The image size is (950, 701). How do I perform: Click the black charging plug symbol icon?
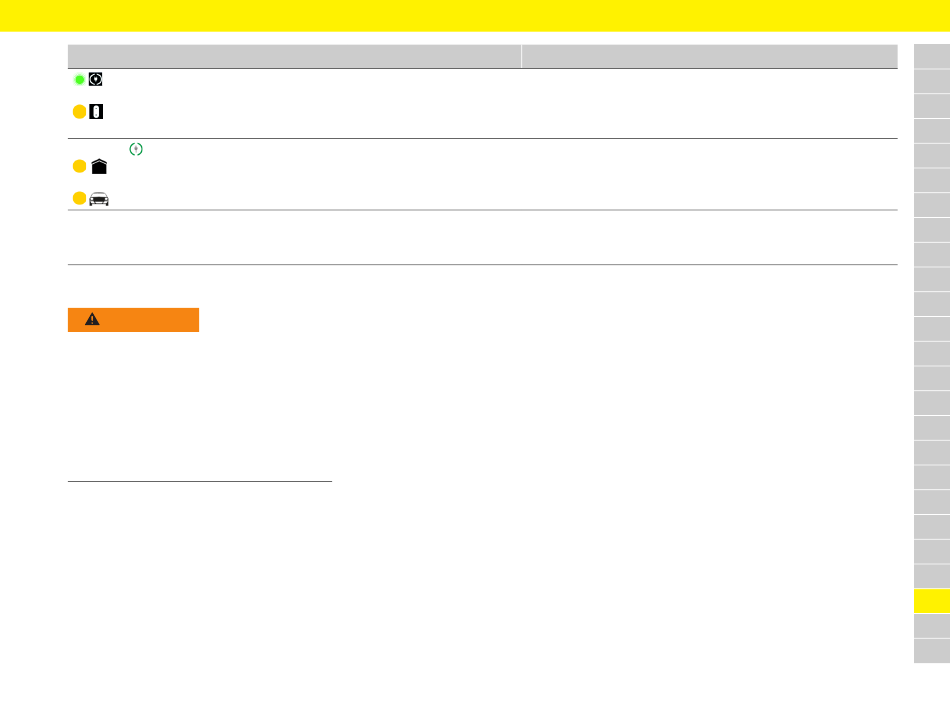[x=96, y=79]
